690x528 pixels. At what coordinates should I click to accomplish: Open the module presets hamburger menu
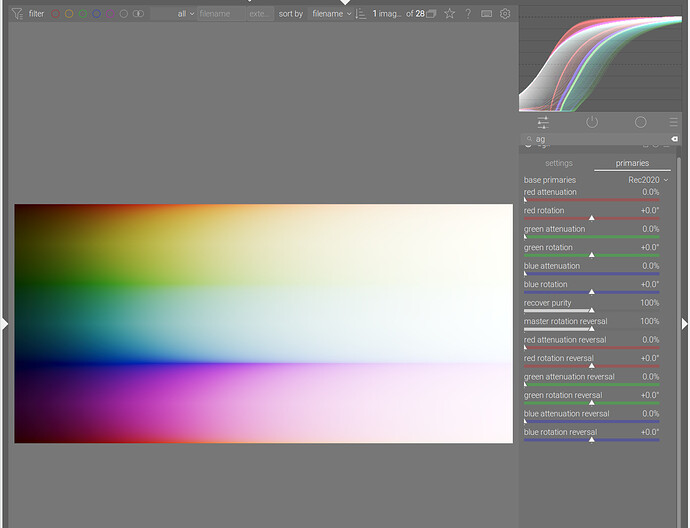[x=673, y=122]
